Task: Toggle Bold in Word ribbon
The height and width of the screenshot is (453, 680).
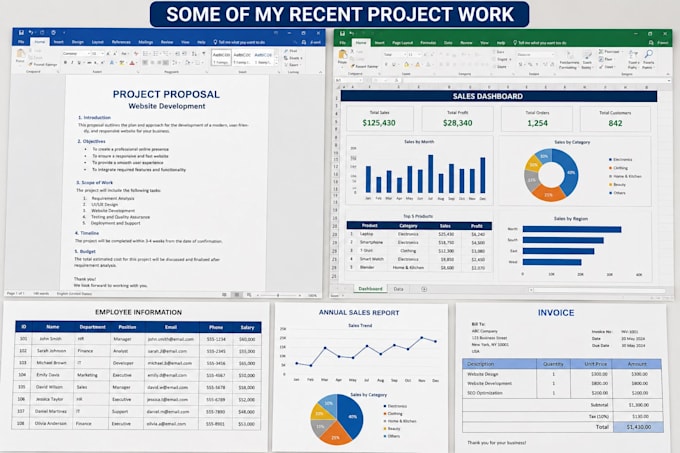Action: (65, 63)
